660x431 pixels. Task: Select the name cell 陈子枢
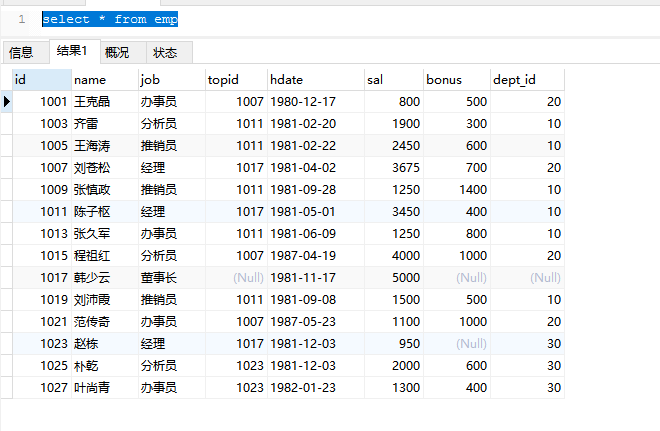pyautogui.click(x=105, y=211)
